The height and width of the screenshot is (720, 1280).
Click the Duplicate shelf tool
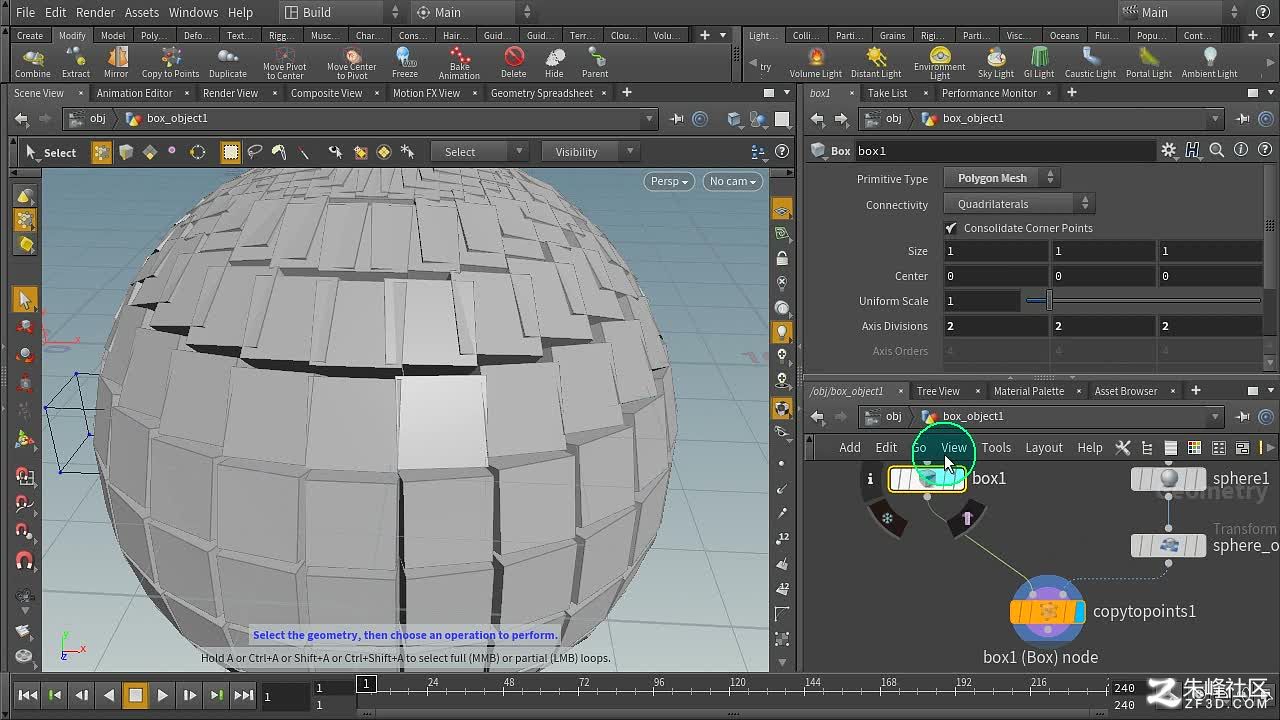[x=228, y=62]
